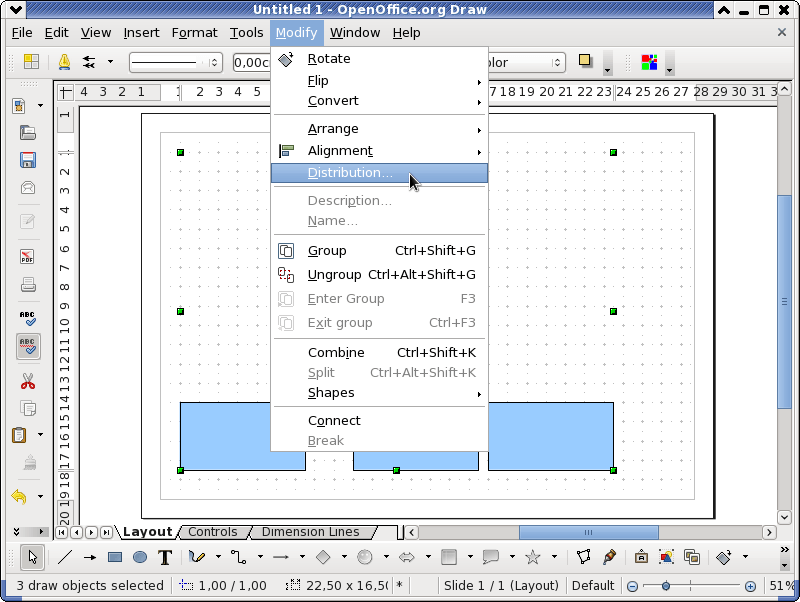The height and width of the screenshot is (602, 800).
Task: Click the Line pen icon in top toolbar
Action: pos(64,62)
